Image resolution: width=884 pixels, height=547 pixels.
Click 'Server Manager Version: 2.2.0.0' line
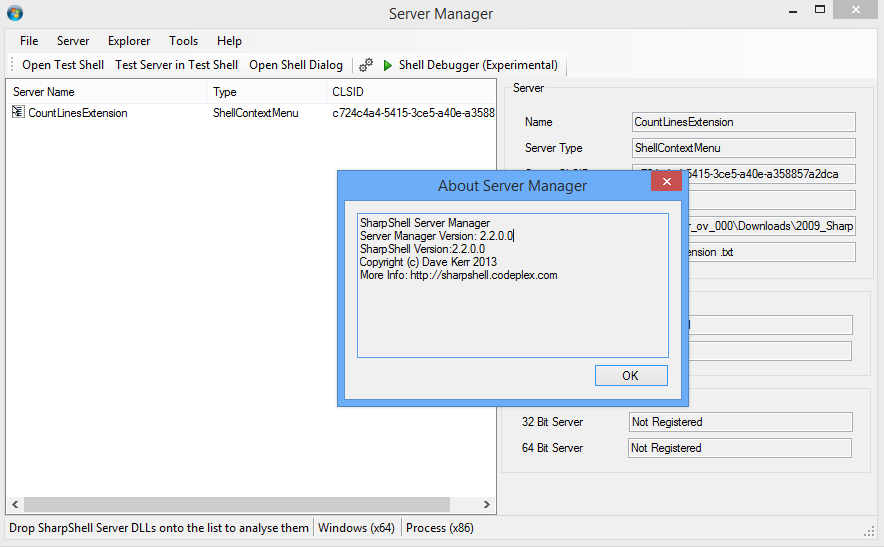click(x=436, y=236)
